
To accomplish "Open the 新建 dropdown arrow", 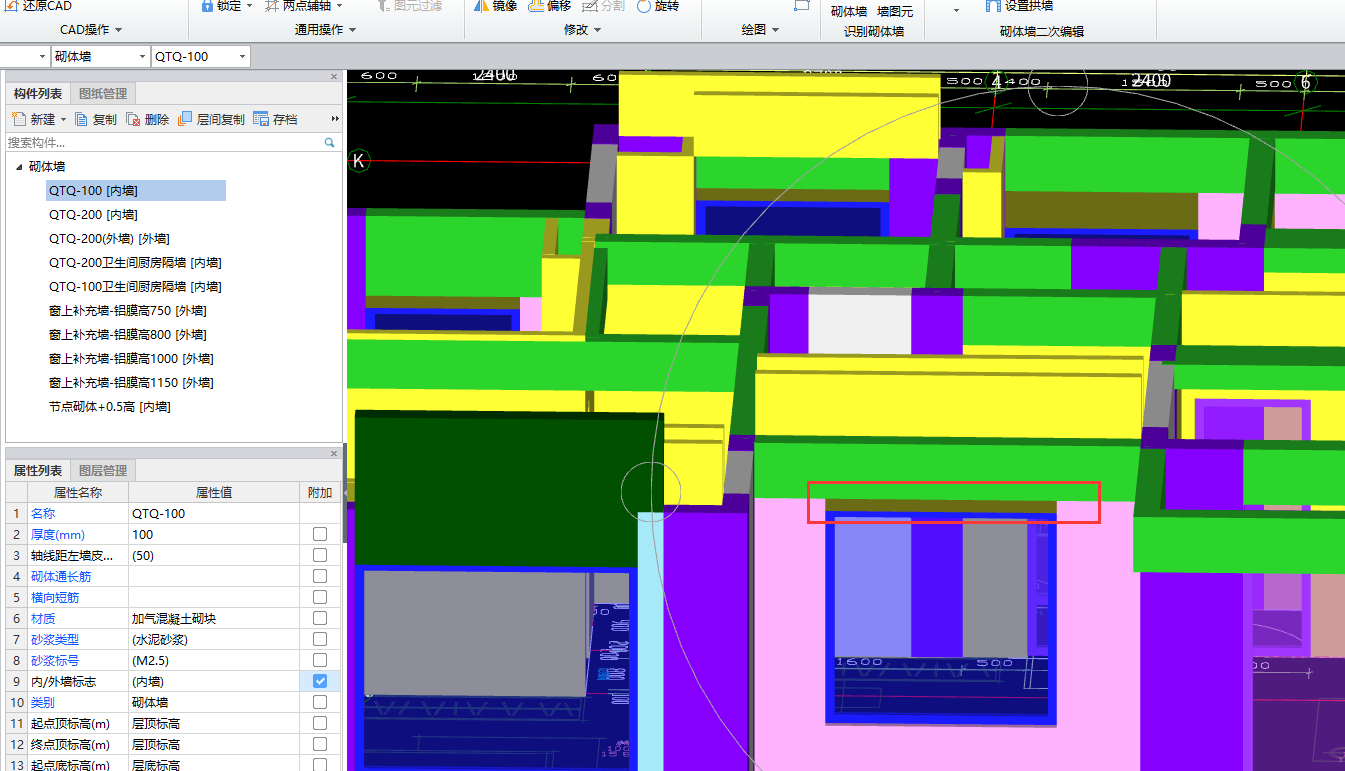I will (63, 120).
